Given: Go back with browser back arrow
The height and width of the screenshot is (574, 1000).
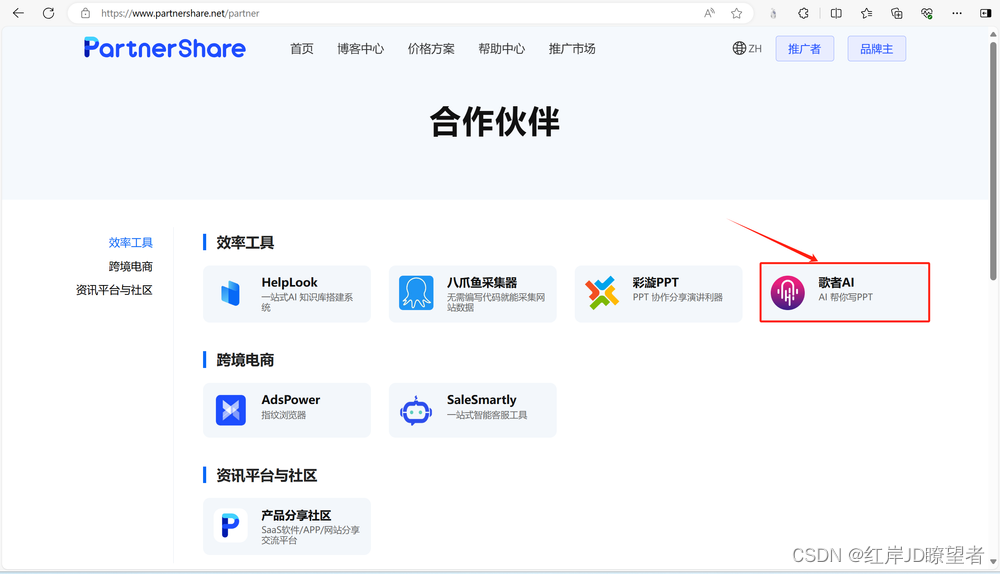Looking at the screenshot, I should click(x=18, y=13).
